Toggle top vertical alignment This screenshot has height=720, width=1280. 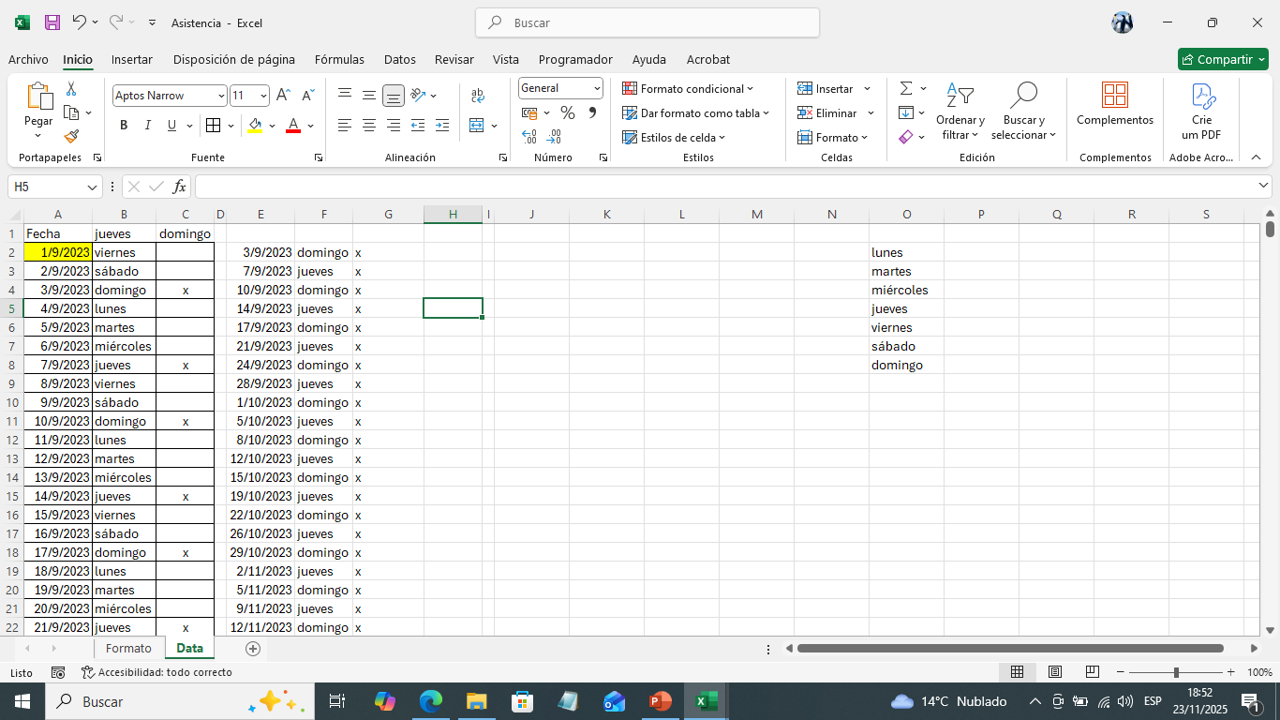(345, 95)
